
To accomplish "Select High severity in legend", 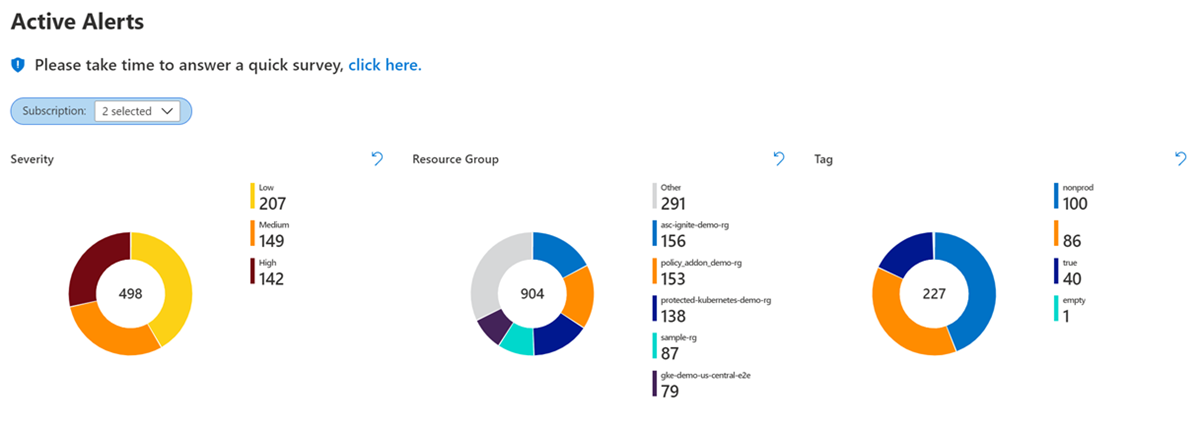I will [268, 272].
